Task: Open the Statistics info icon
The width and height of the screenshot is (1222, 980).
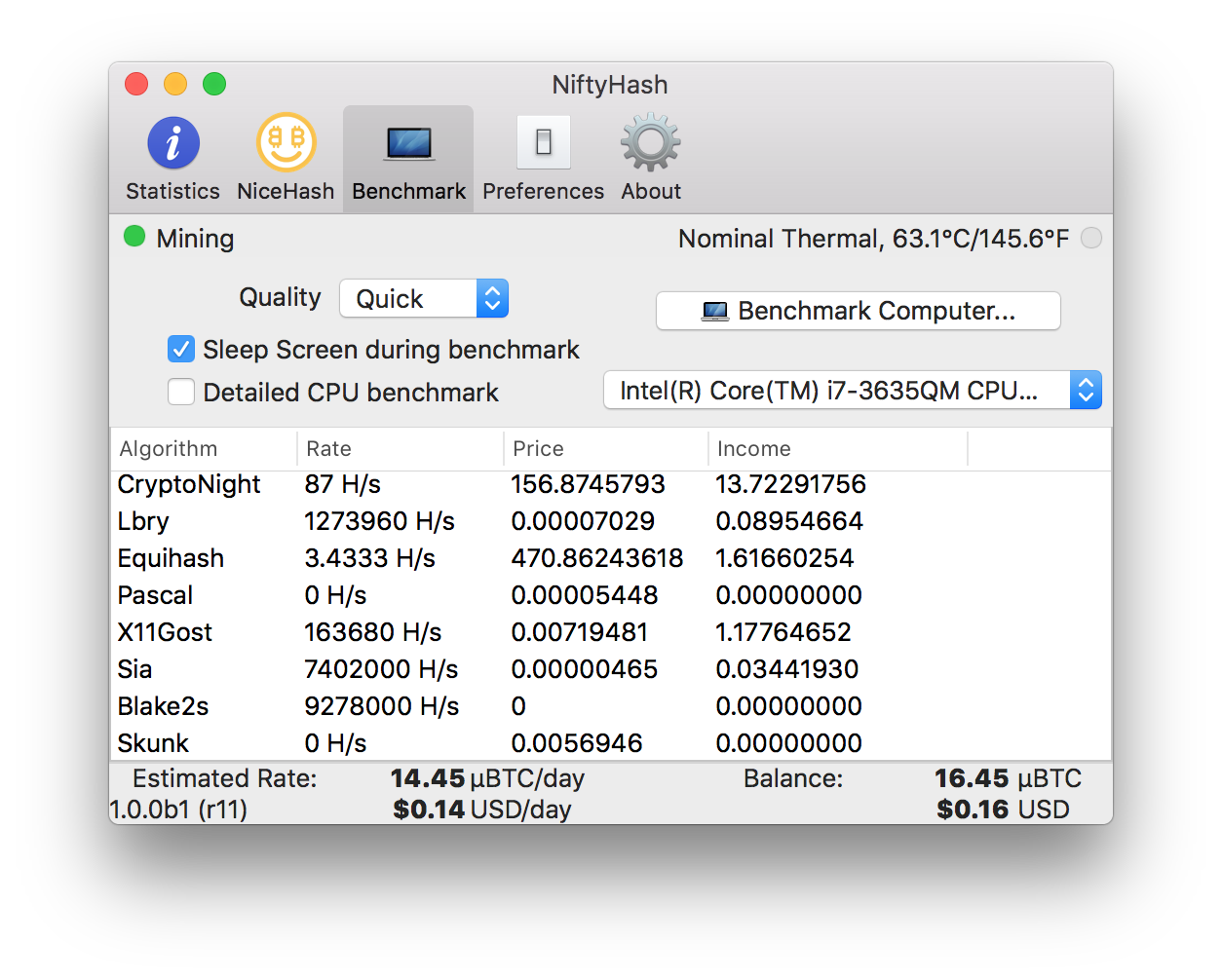Action: coord(173,143)
